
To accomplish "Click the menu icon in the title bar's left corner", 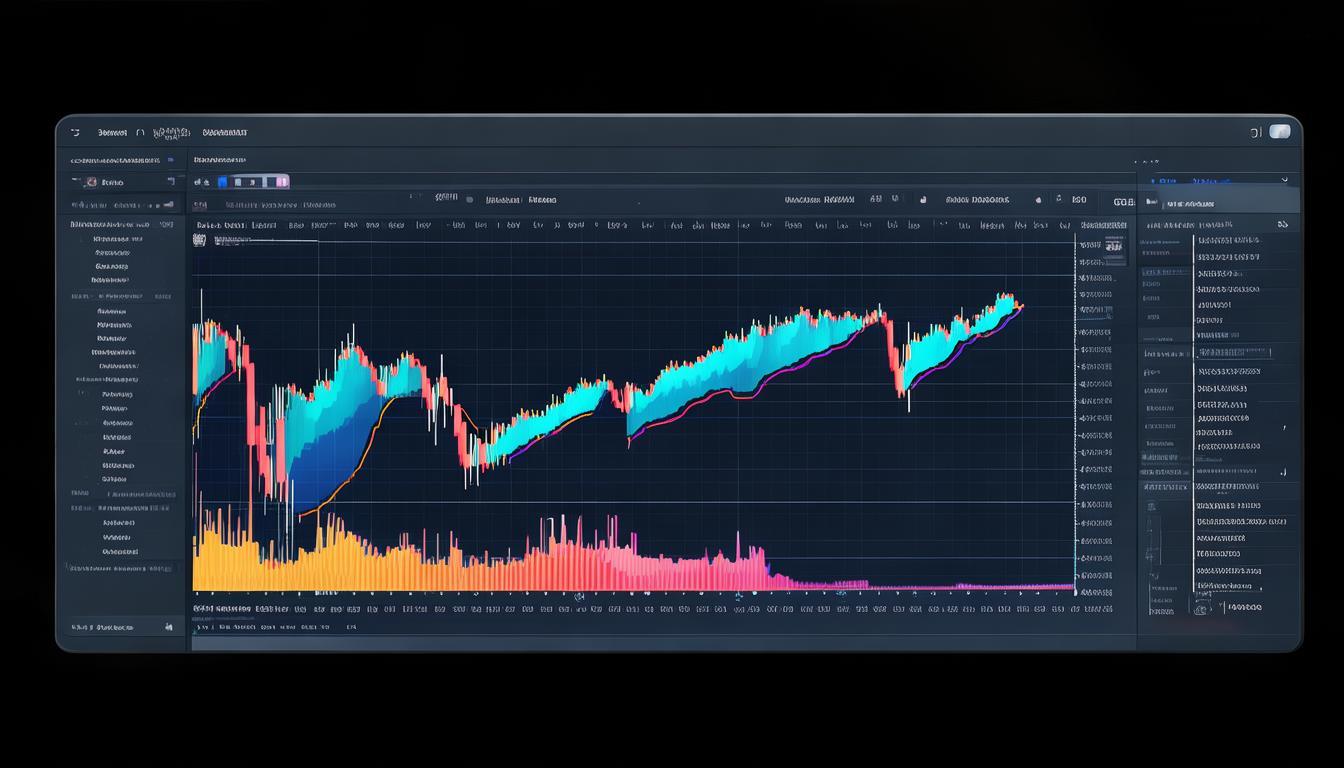I will click(x=75, y=132).
